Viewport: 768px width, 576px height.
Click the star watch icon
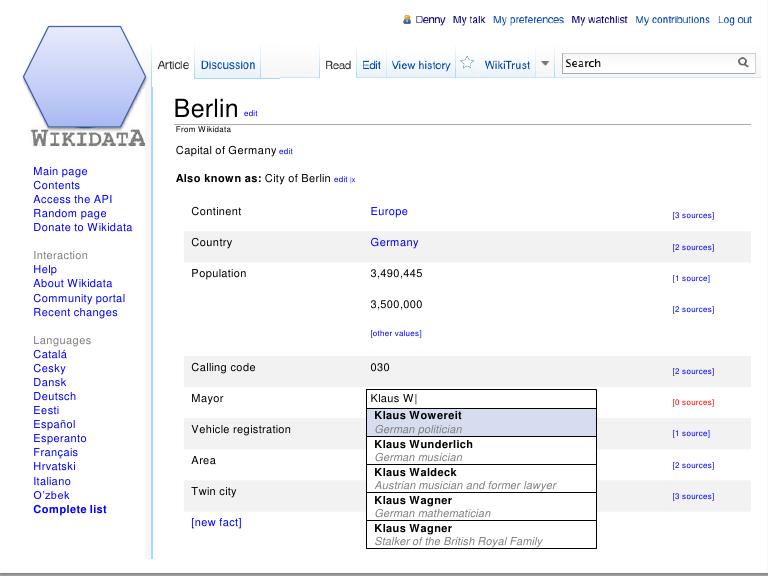coord(467,64)
